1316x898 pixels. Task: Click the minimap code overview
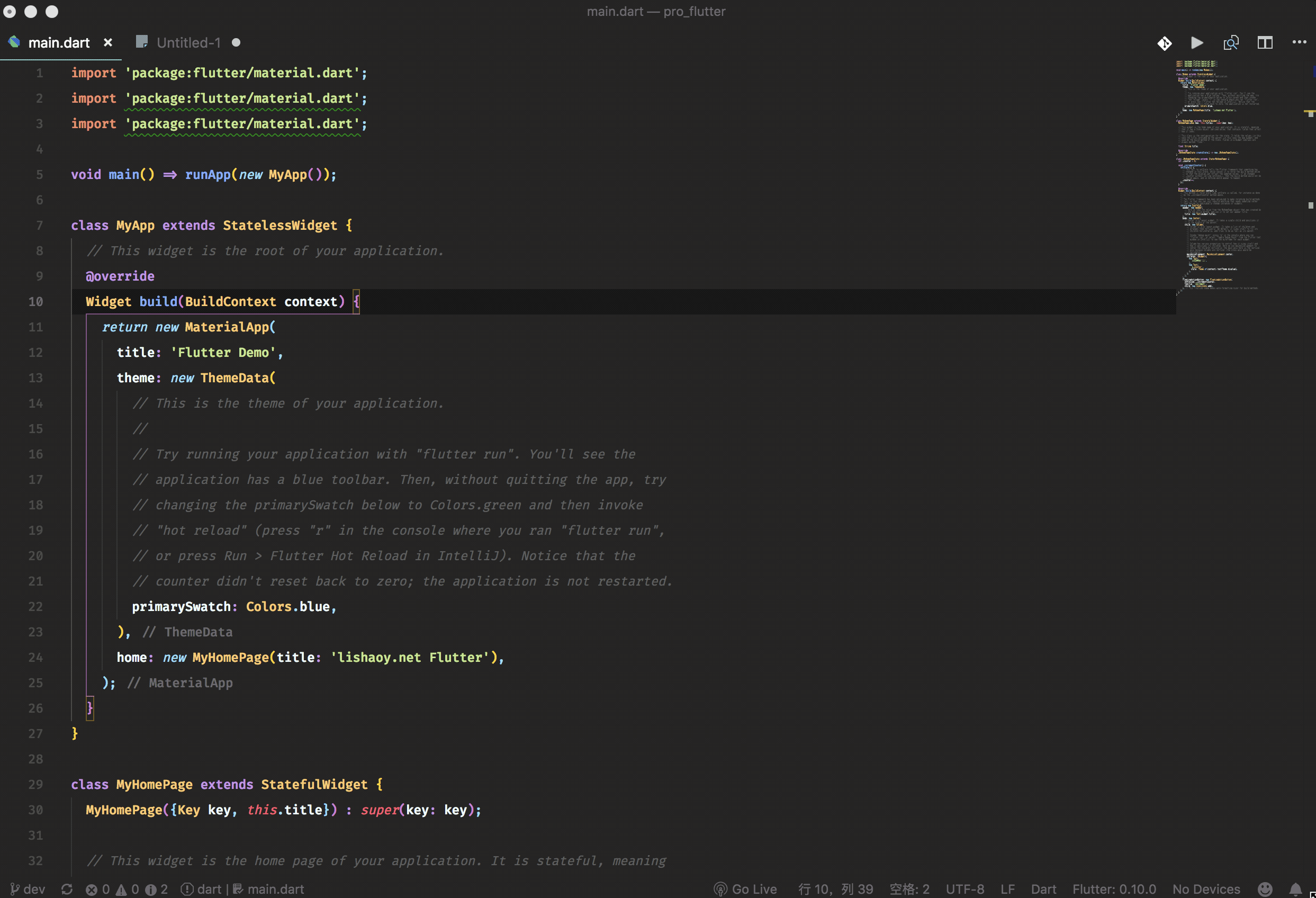(x=1218, y=176)
